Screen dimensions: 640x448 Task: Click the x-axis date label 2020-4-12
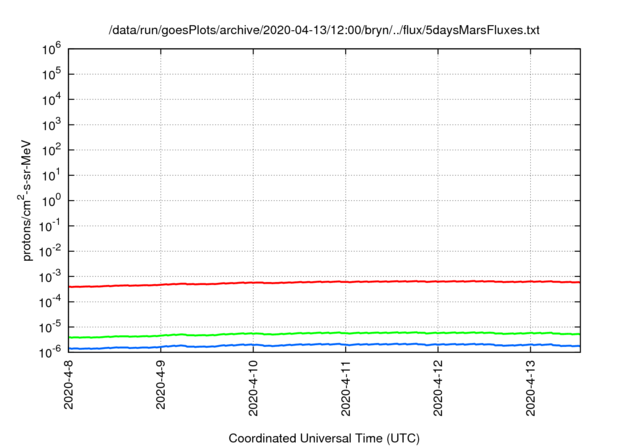pos(438,388)
